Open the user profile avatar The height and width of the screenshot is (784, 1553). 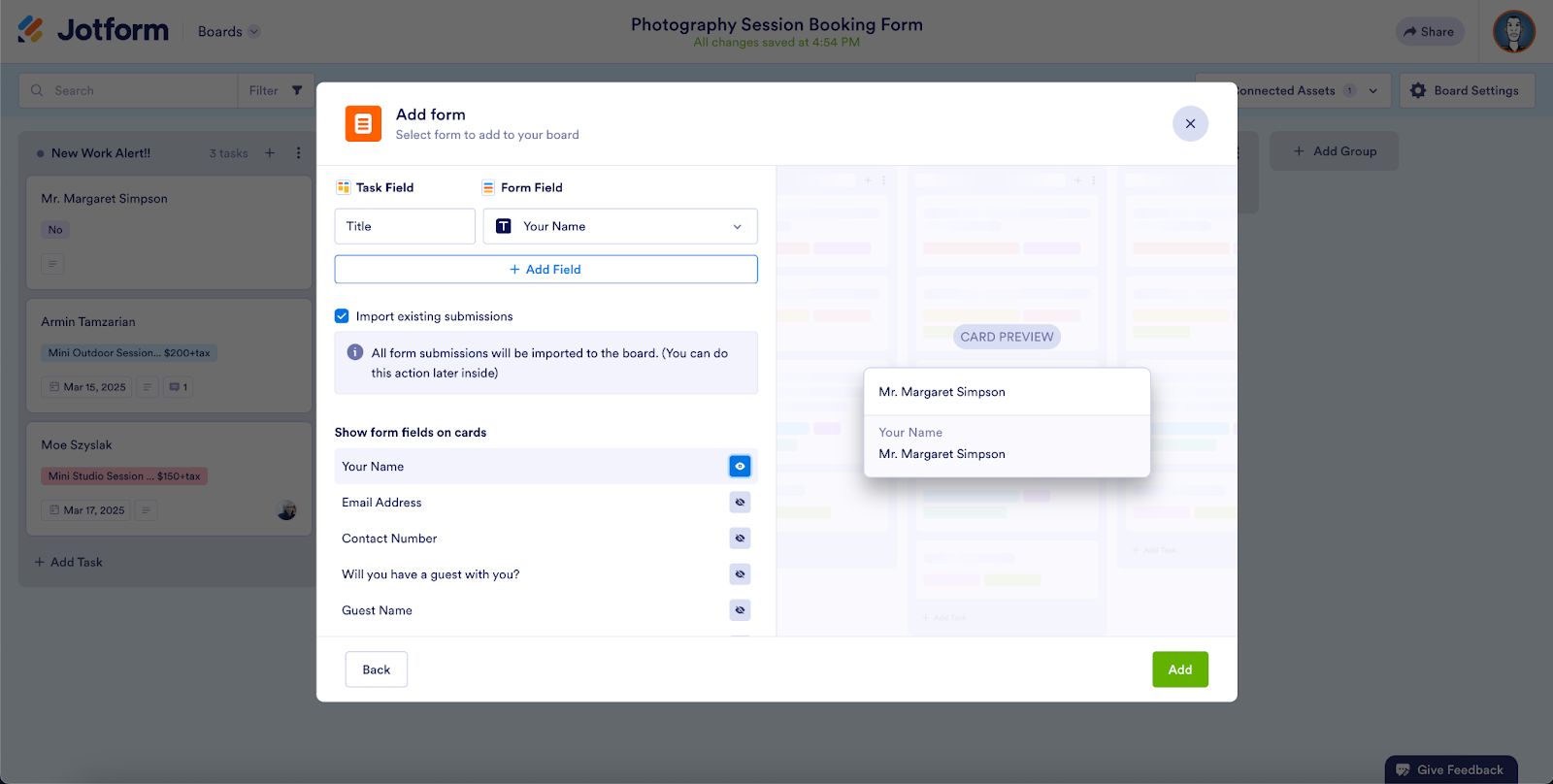[x=1513, y=32]
